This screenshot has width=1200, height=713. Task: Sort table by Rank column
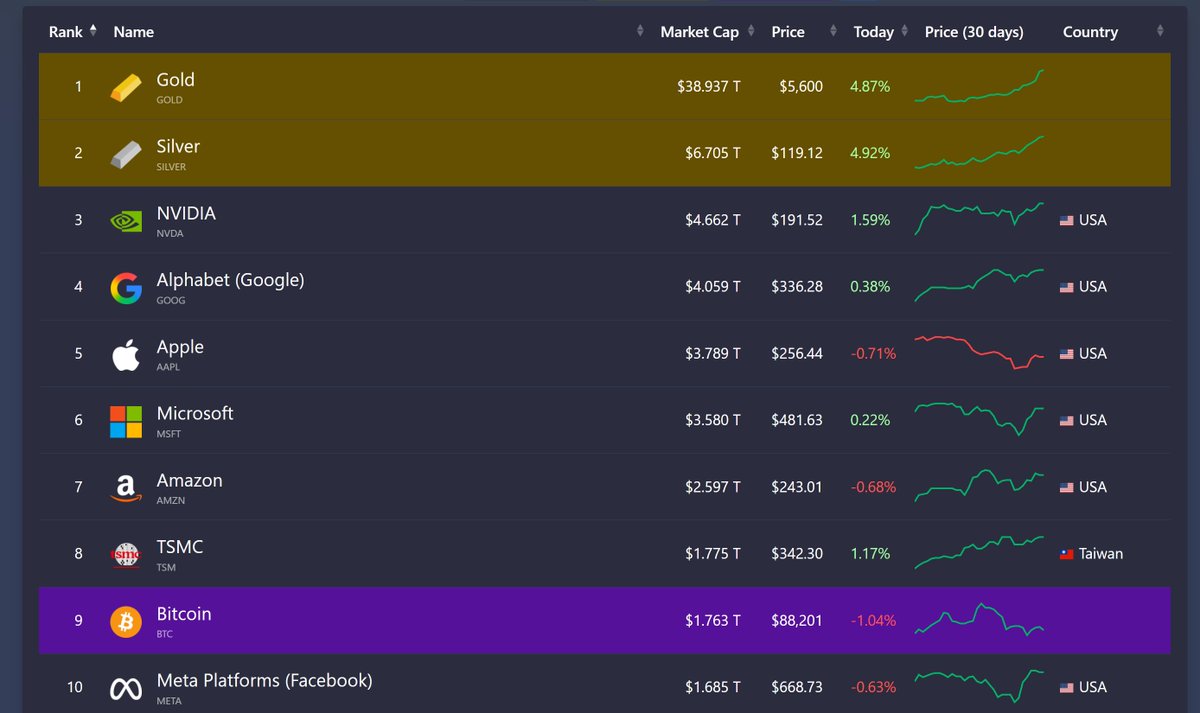[x=66, y=32]
